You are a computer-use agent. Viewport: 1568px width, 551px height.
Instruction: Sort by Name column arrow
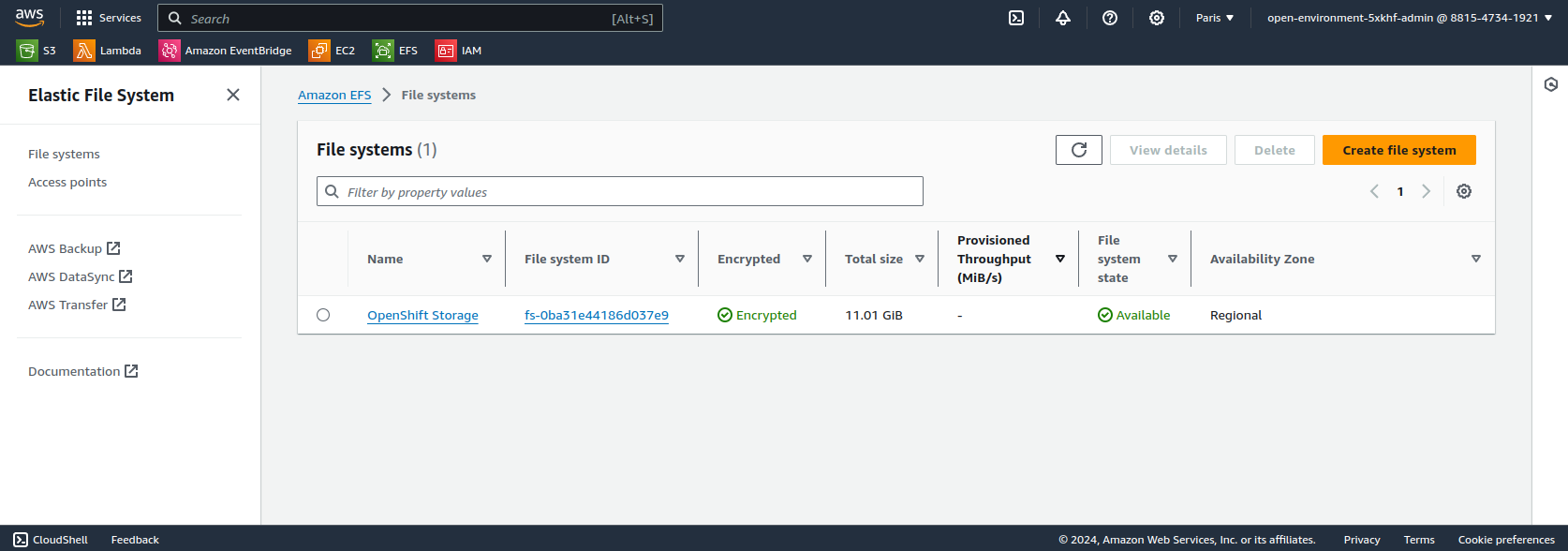487,259
